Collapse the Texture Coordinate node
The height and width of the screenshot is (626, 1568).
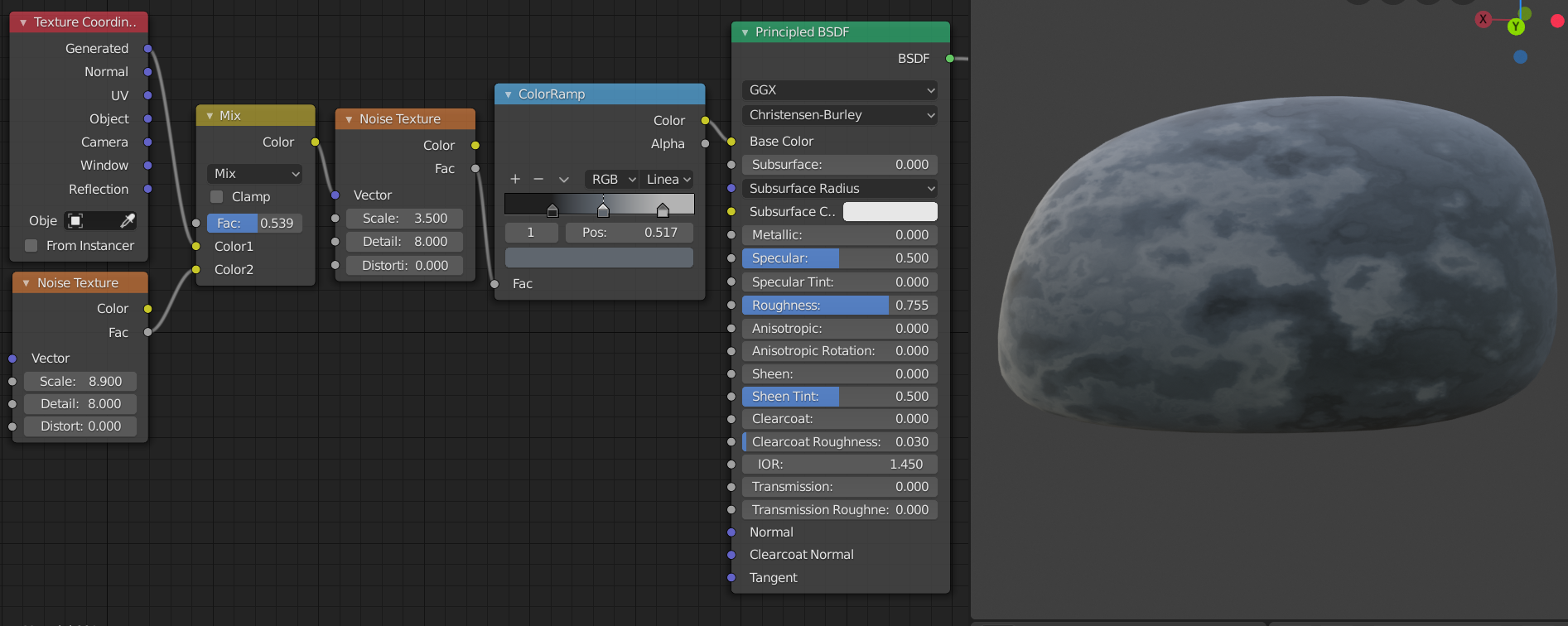pyautogui.click(x=23, y=22)
